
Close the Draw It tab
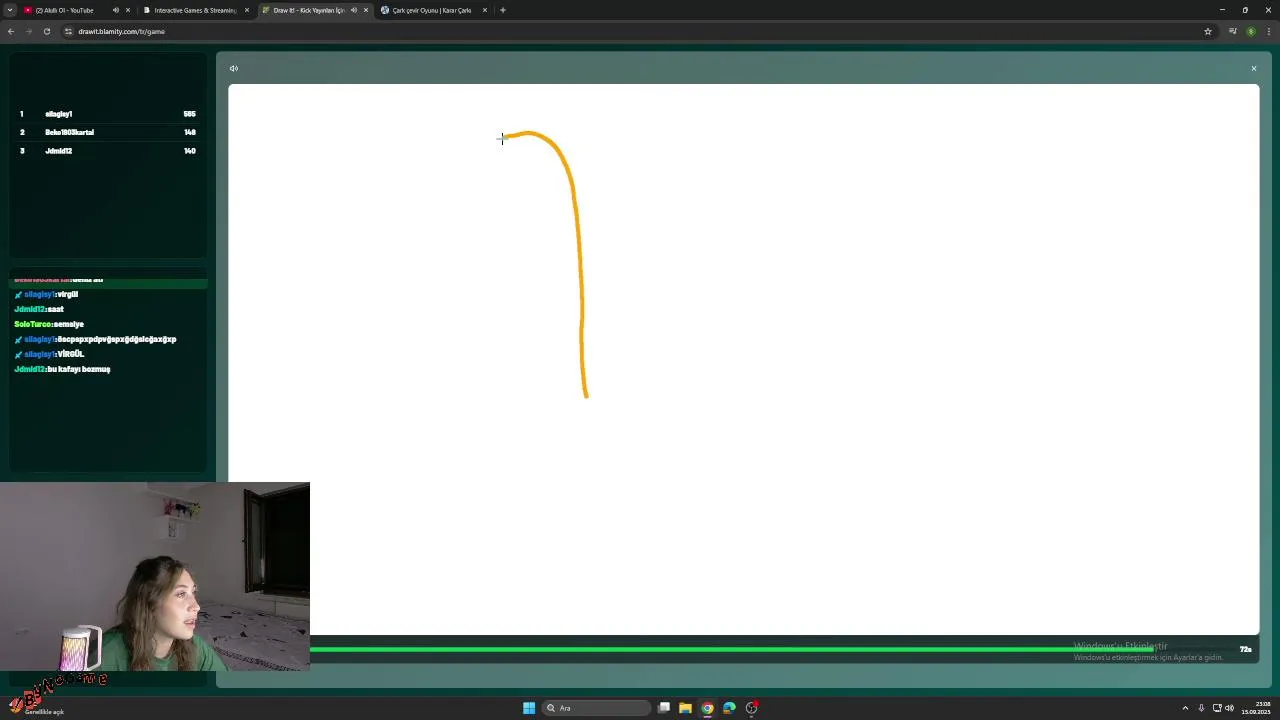pos(366,10)
